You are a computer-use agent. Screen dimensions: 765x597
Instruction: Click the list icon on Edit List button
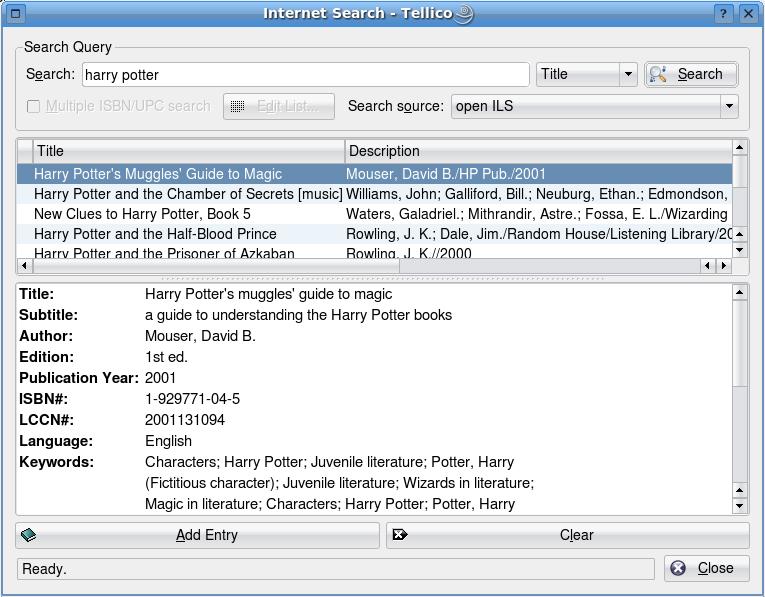238,106
